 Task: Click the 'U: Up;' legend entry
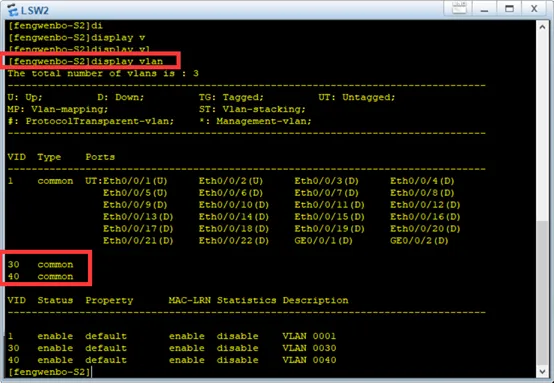pyautogui.click(x=25, y=97)
